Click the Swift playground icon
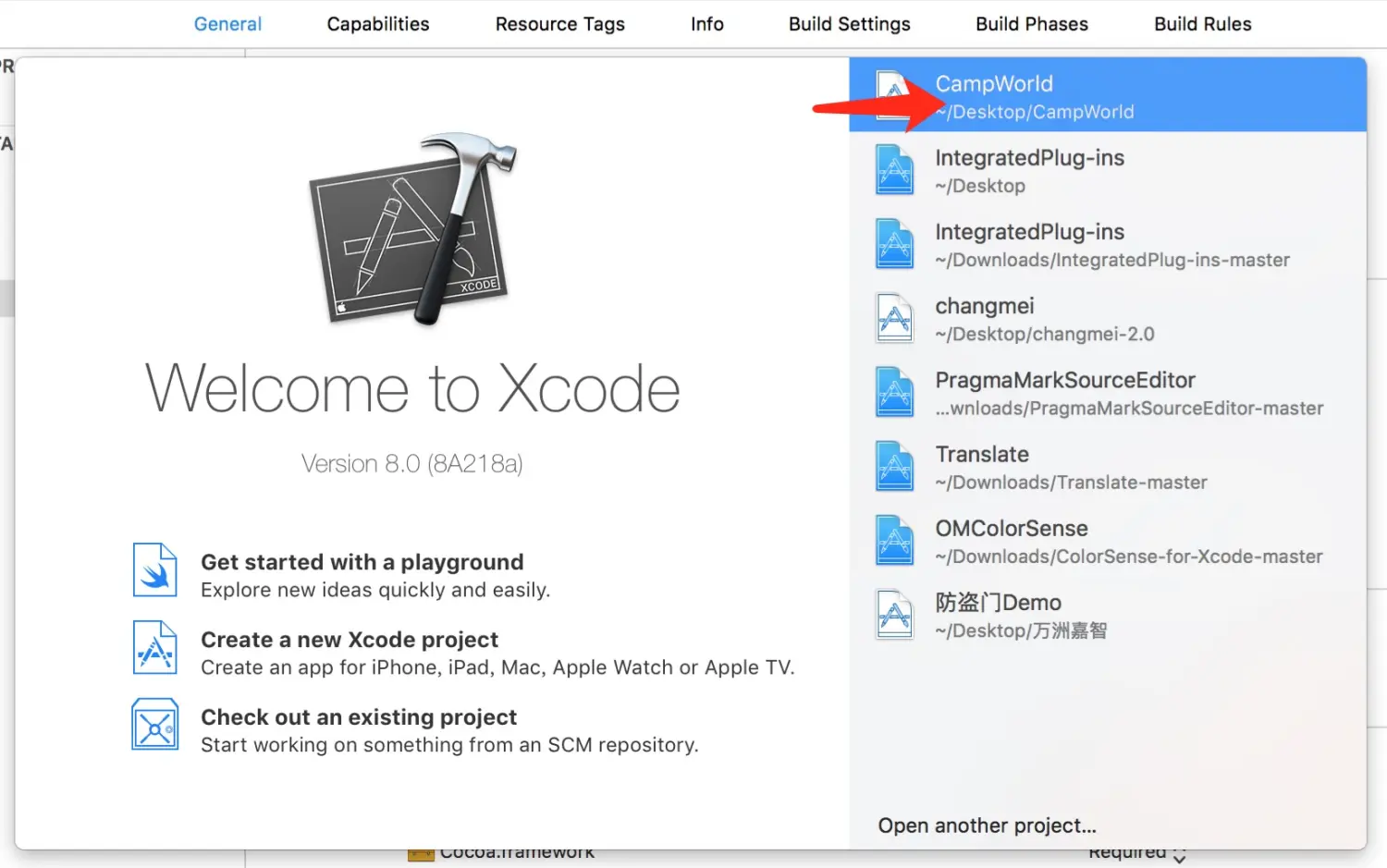Screen dimensions: 1387x868 [154, 569]
